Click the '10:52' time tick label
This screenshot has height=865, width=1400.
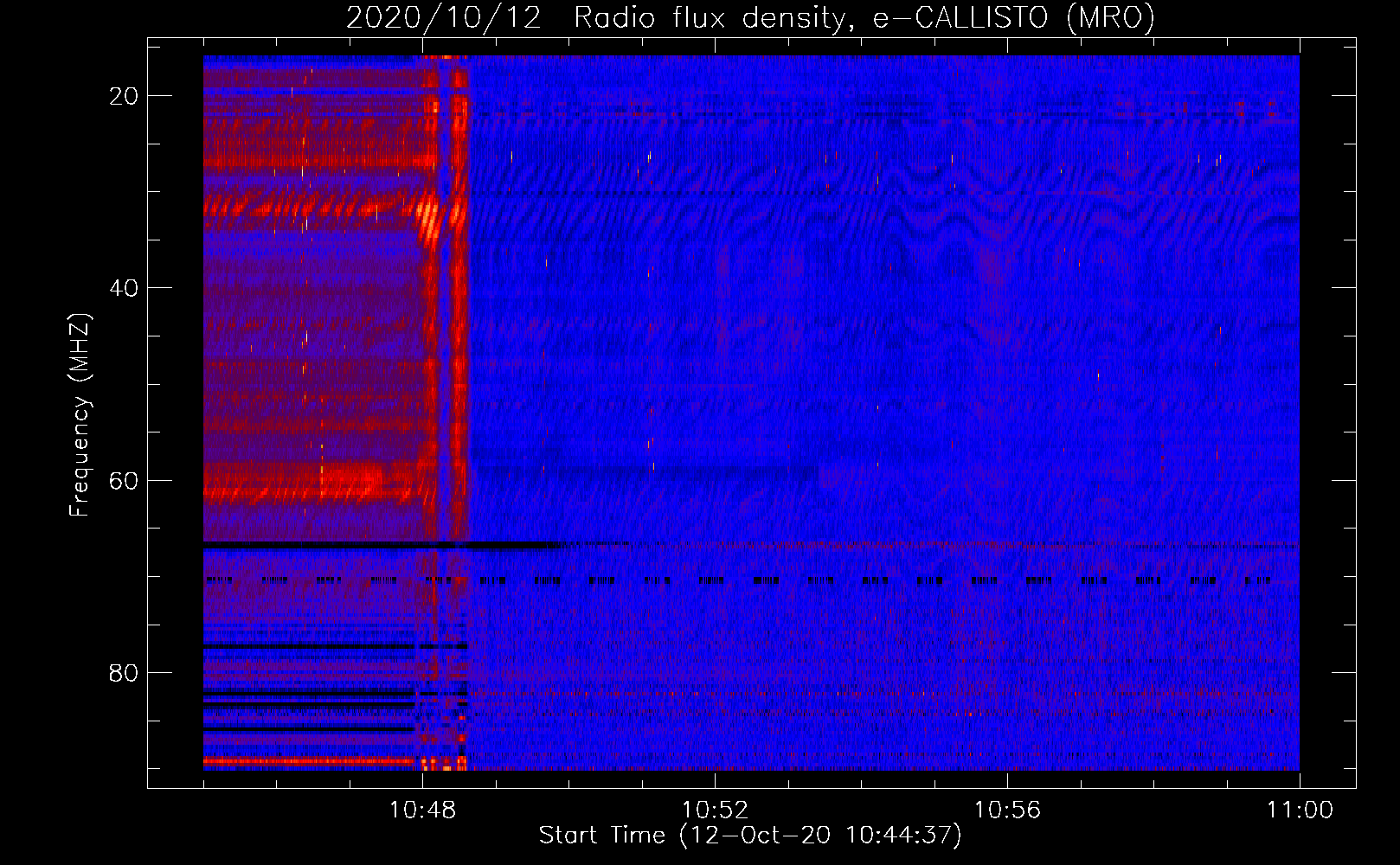point(715,811)
